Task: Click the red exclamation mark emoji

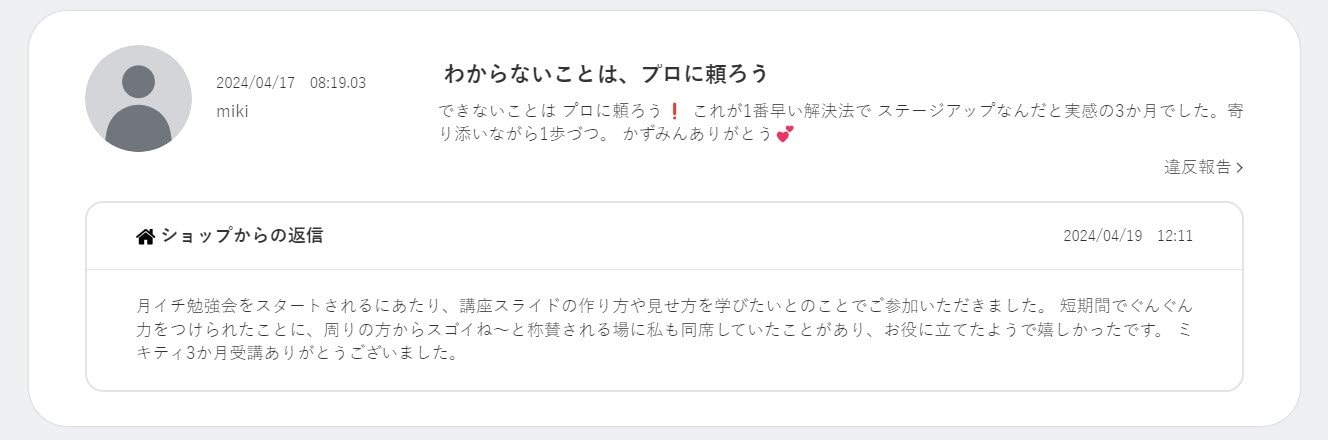Action: (674, 111)
